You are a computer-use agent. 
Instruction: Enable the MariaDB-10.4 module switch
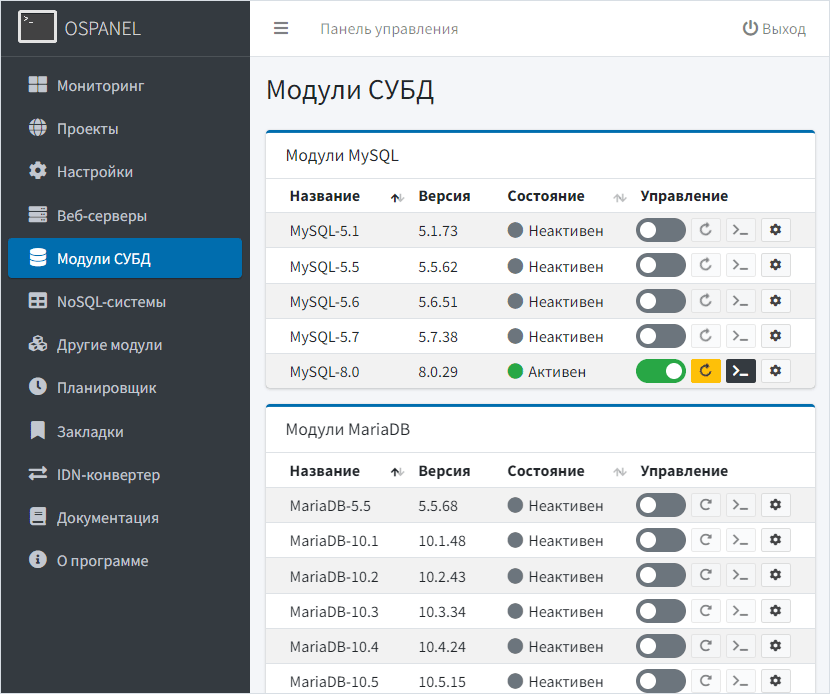click(x=661, y=646)
